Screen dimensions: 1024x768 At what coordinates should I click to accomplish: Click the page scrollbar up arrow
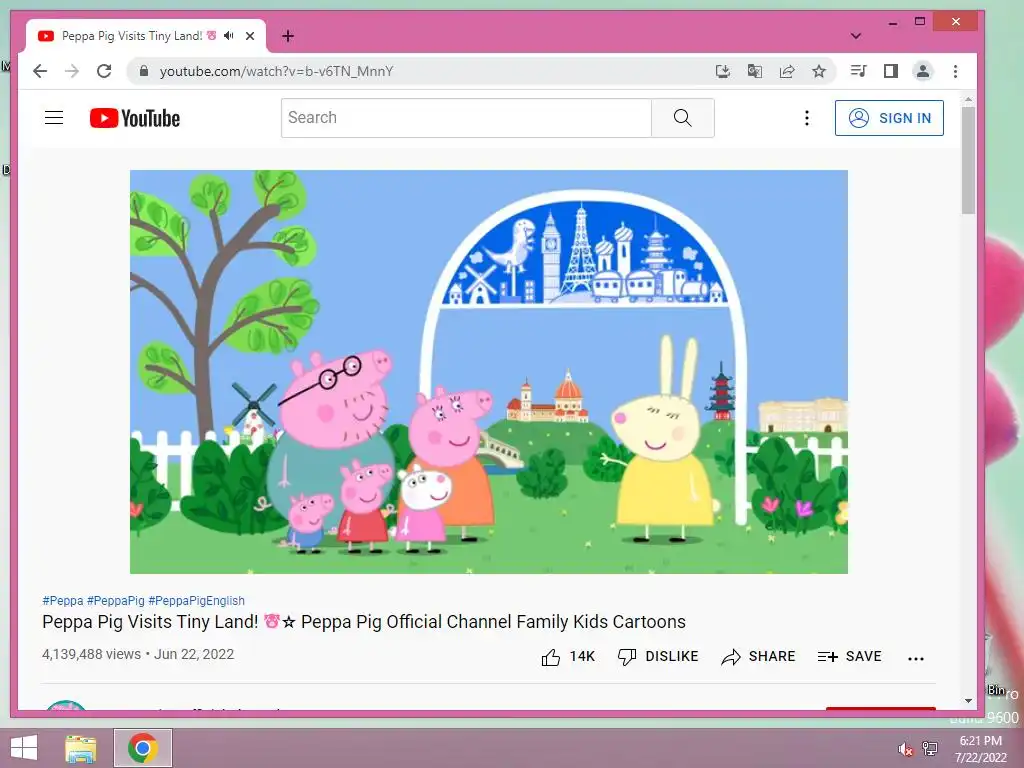click(968, 99)
